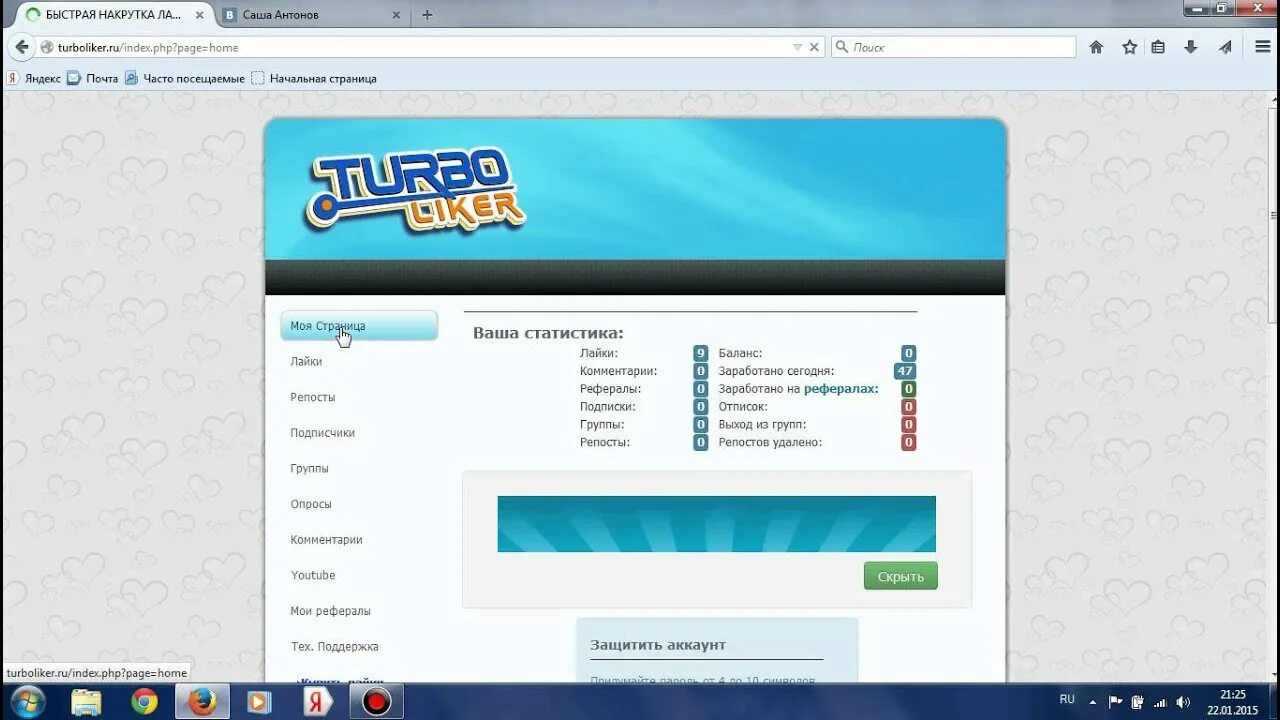
Task: Open the Downloads arrow icon
Action: pos(1190,47)
